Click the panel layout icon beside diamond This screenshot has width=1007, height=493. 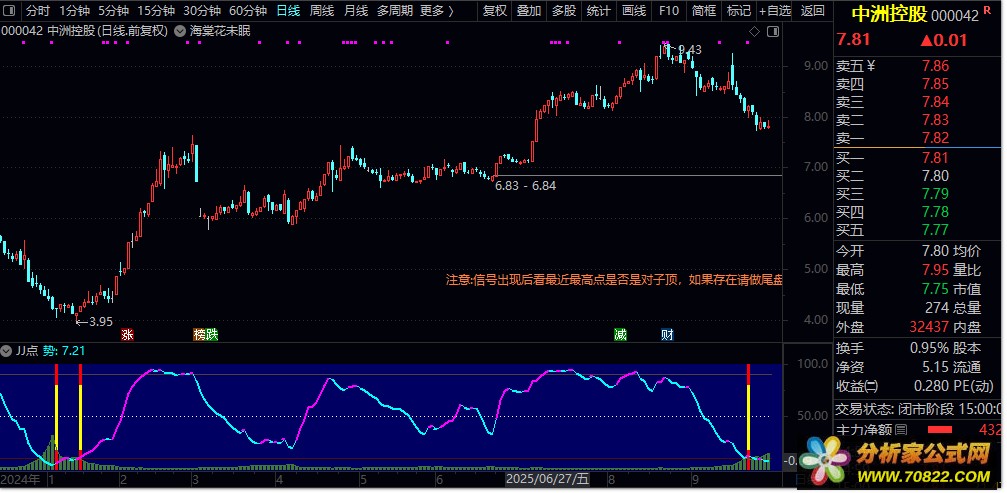pyautogui.click(x=772, y=32)
